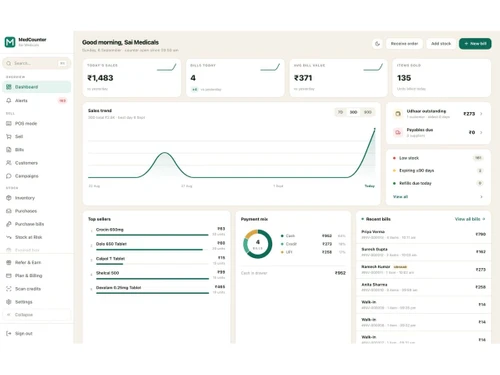Click Crocin 650mg progress bar
Image resolution: width=500 pixels, height=375 pixels.
[x=152, y=235]
